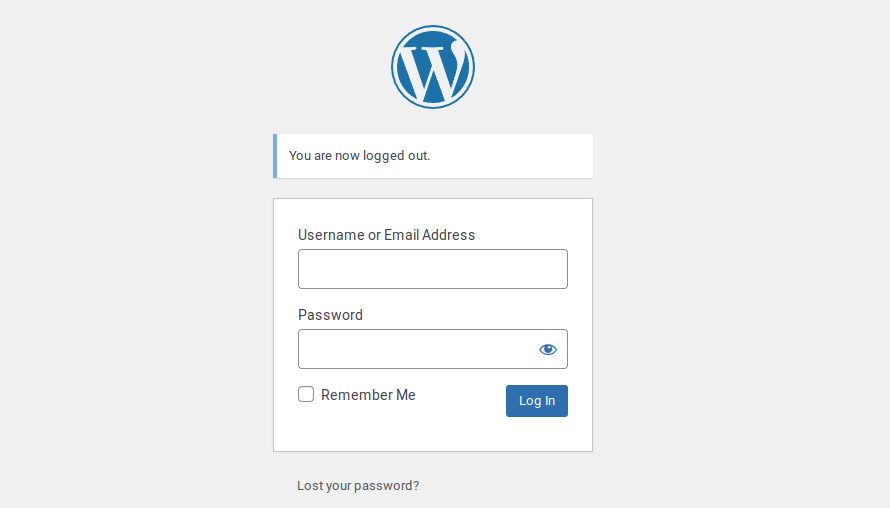Open the Lost your password? link
Viewport: 890px width, 508px height.
click(358, 486)
